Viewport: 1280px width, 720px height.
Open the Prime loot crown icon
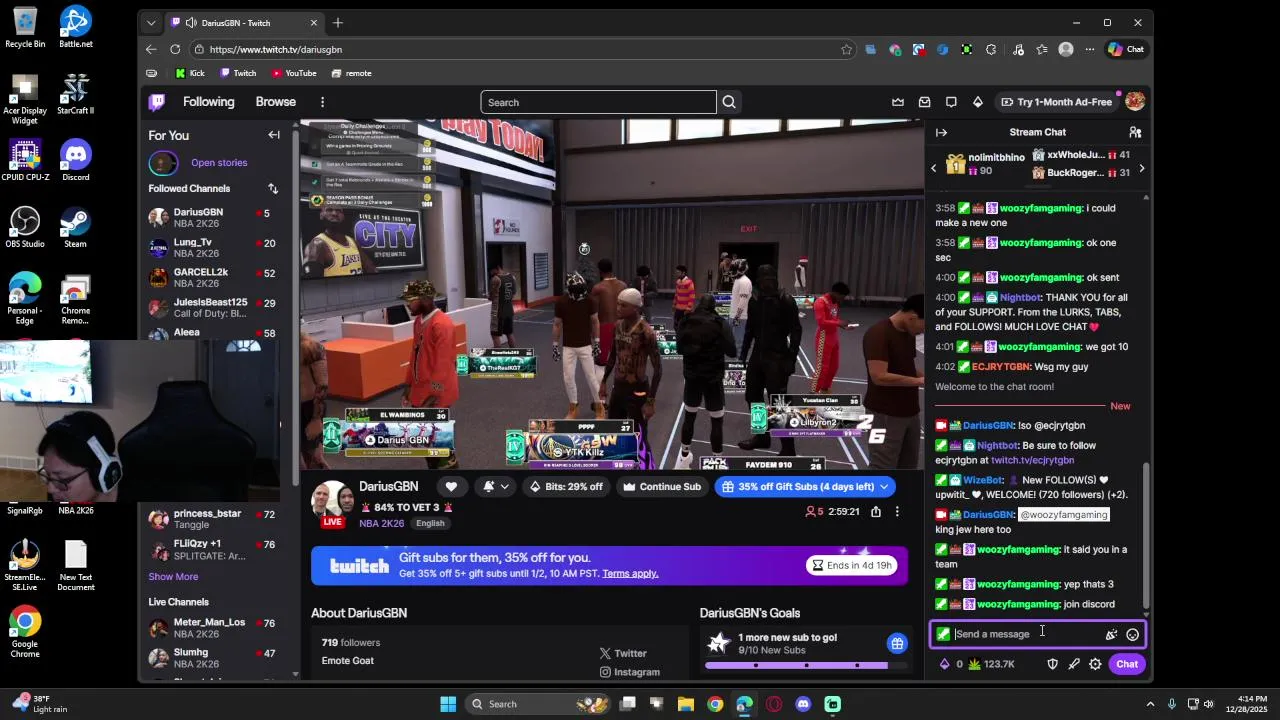(x=898, y=102)
